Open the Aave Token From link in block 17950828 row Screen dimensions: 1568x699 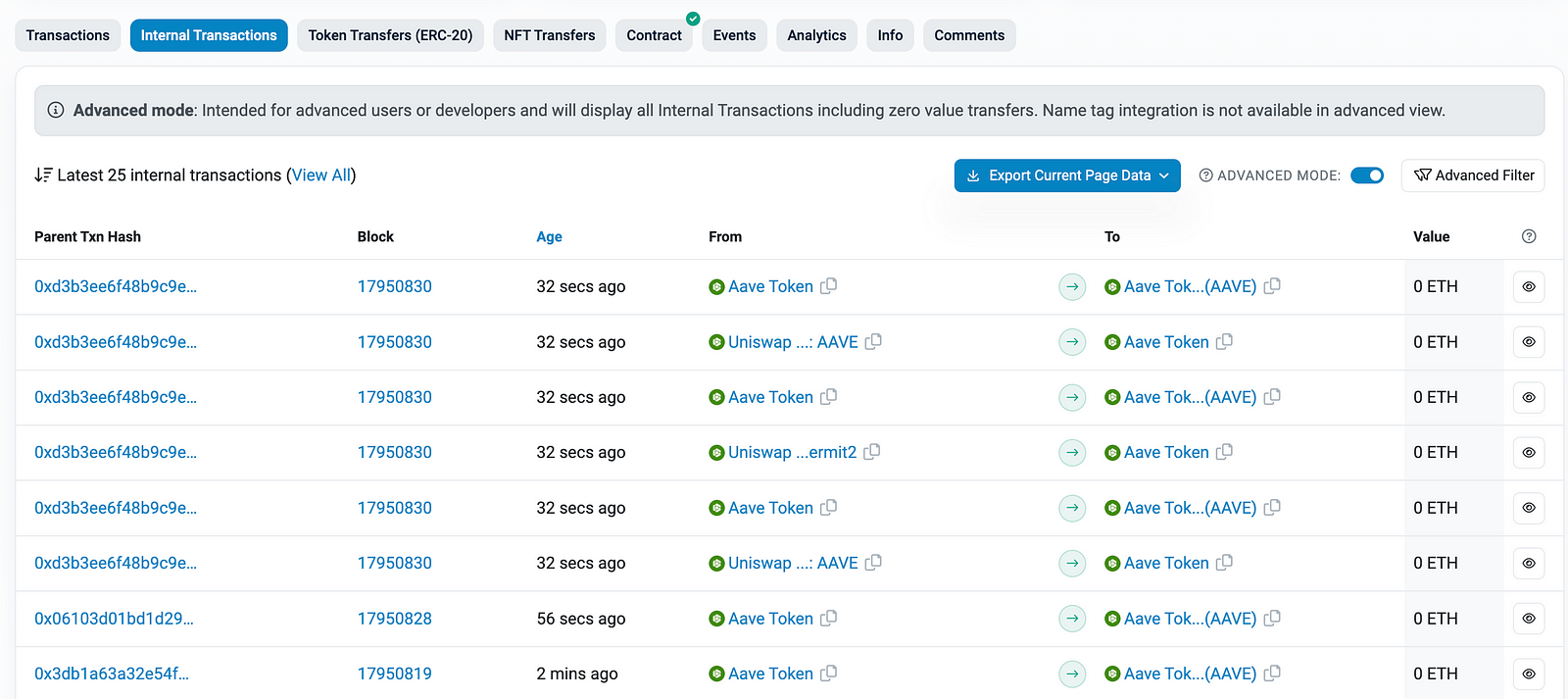pos(770,619)
